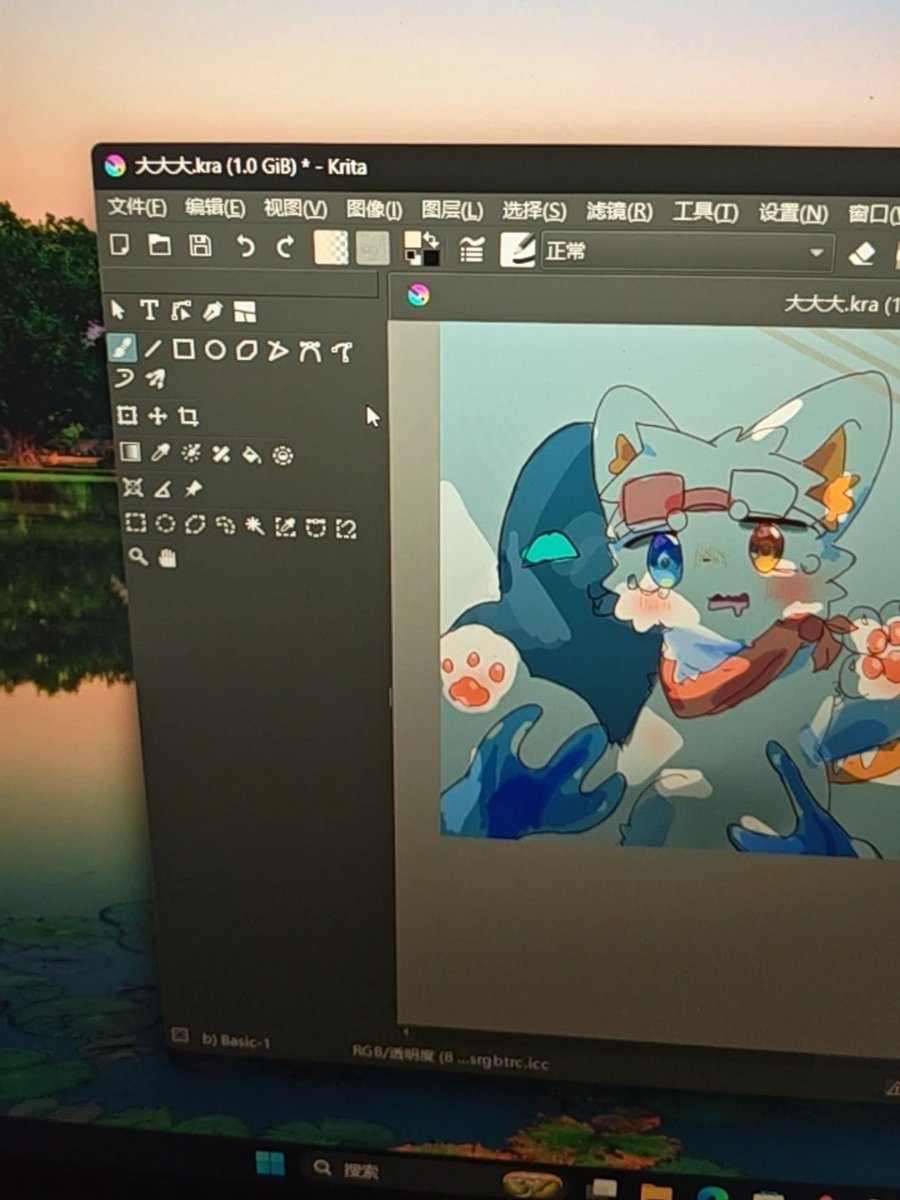Open the 视图(V) menu

(x=295, y=209)
